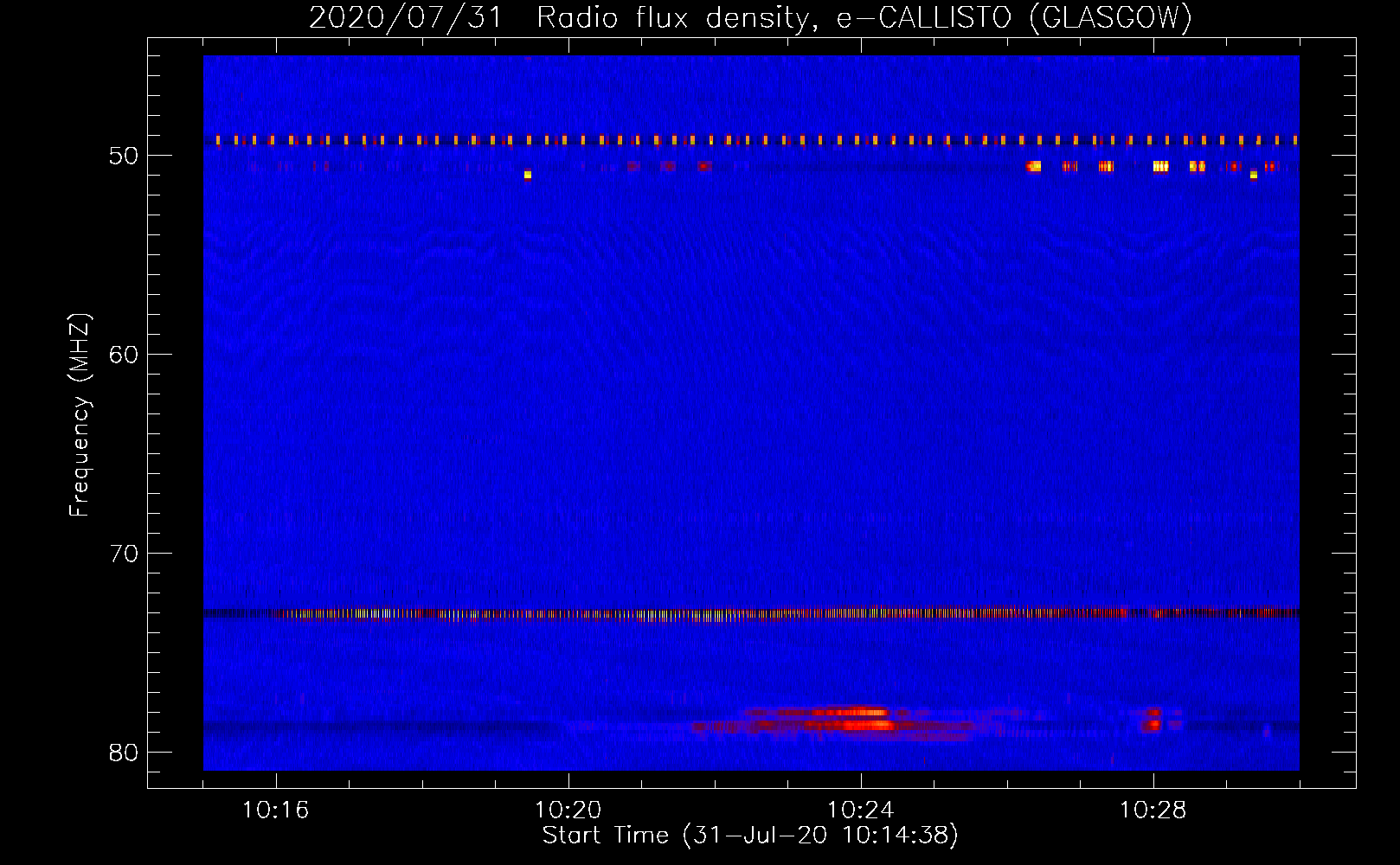The image size is (1400, 865).
Task: Click the 10:24 time tick label
Action: (x=861, y=810)
